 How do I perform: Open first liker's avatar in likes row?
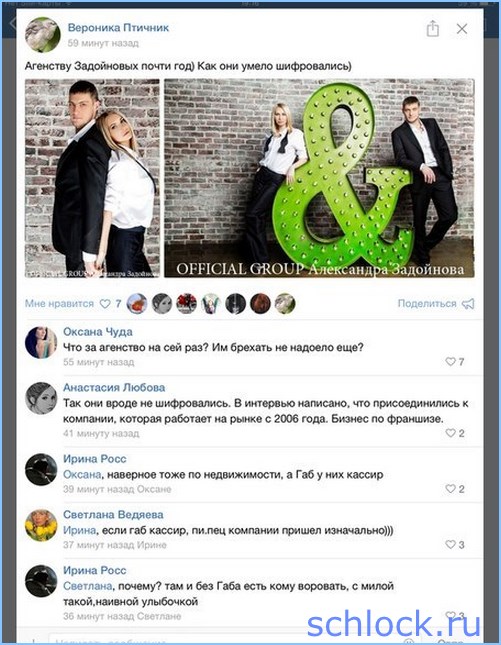(137, 304)
